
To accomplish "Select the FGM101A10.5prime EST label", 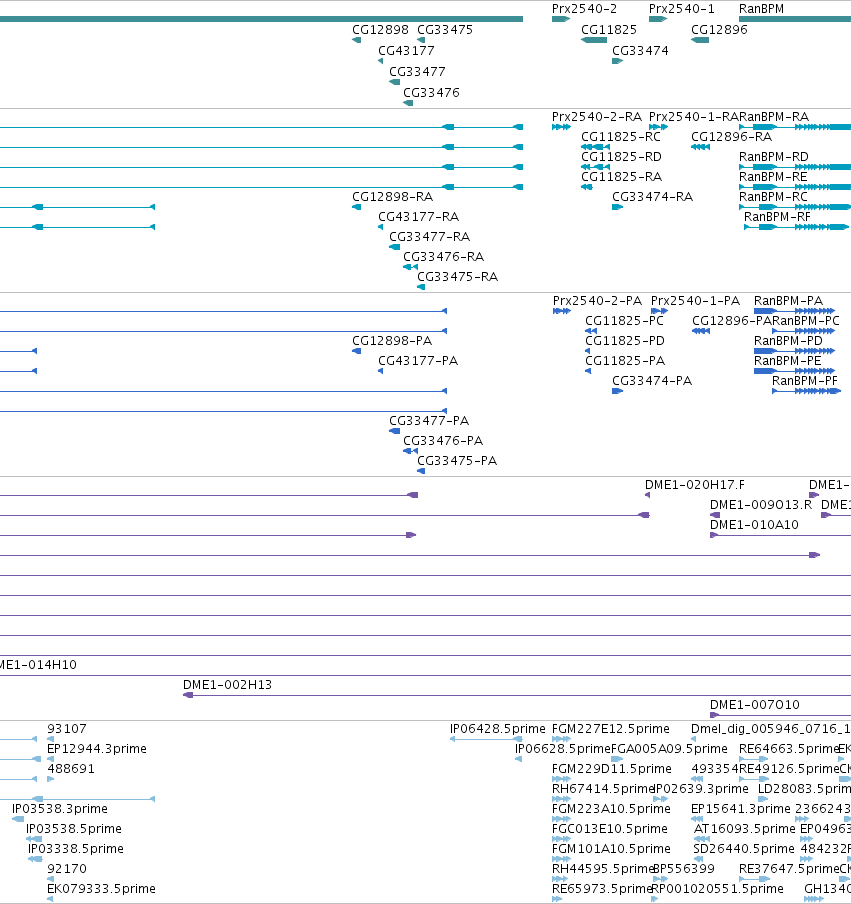I will point(611,849).
